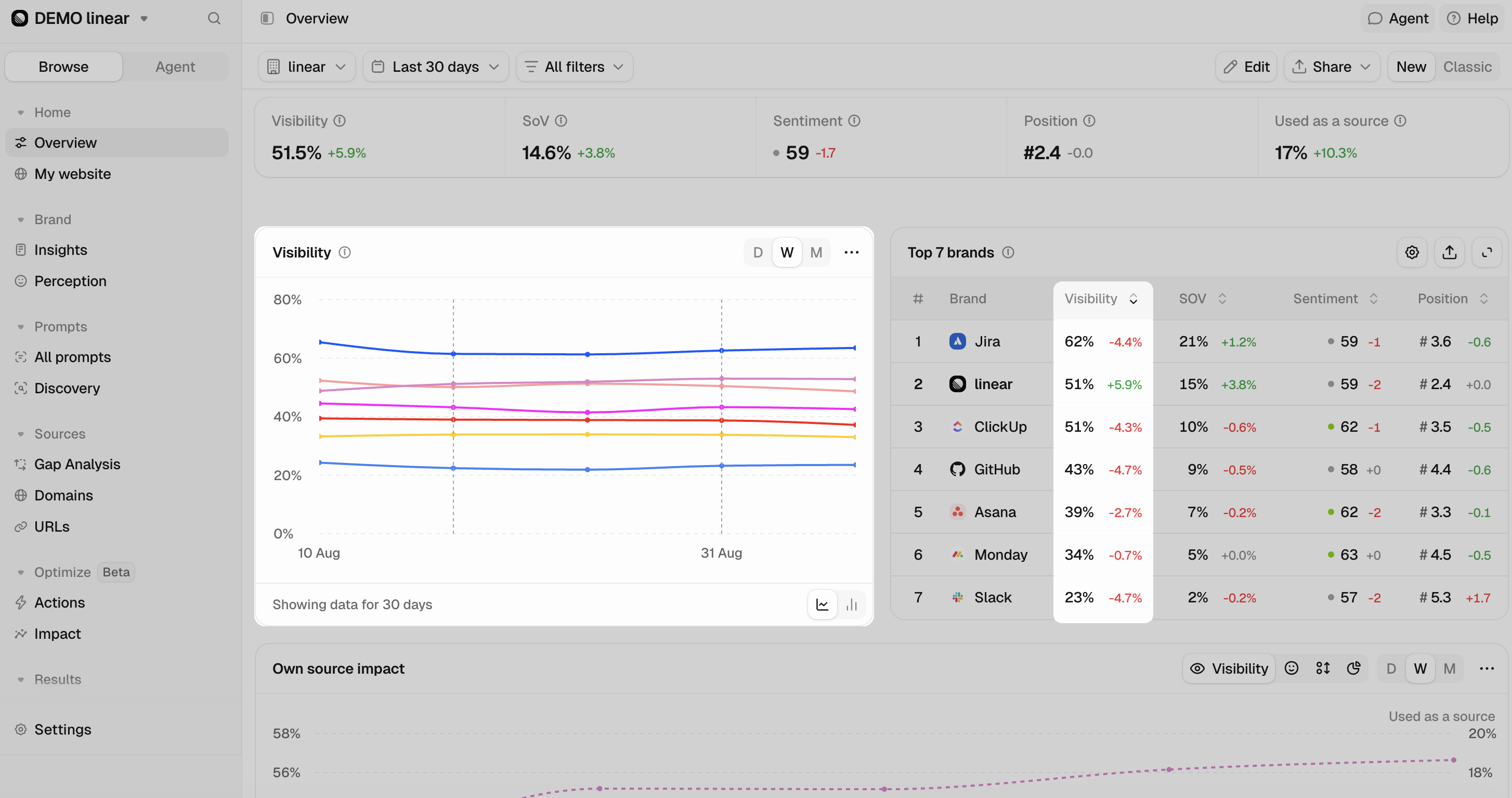Select the Classic view toggle
1512x798 pixels.
tap(1467, 67)
